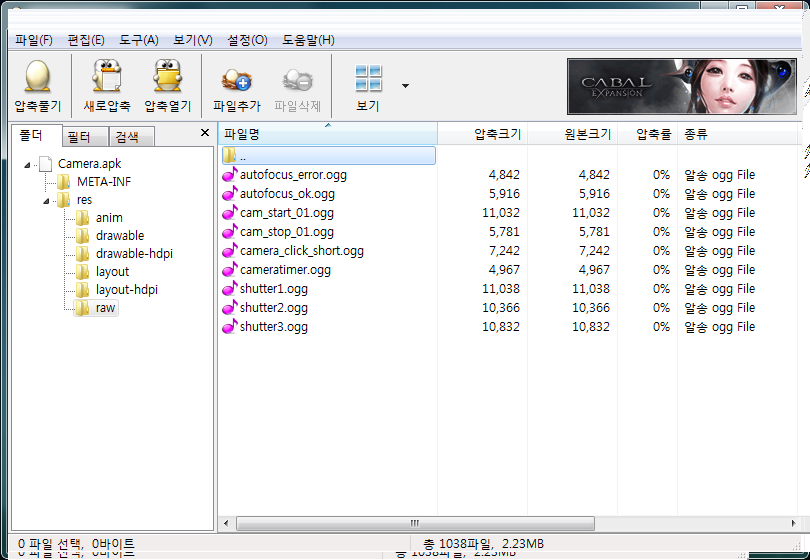
Task: Click the 압축열기 (open archive) icon
Action: point(167,78)
